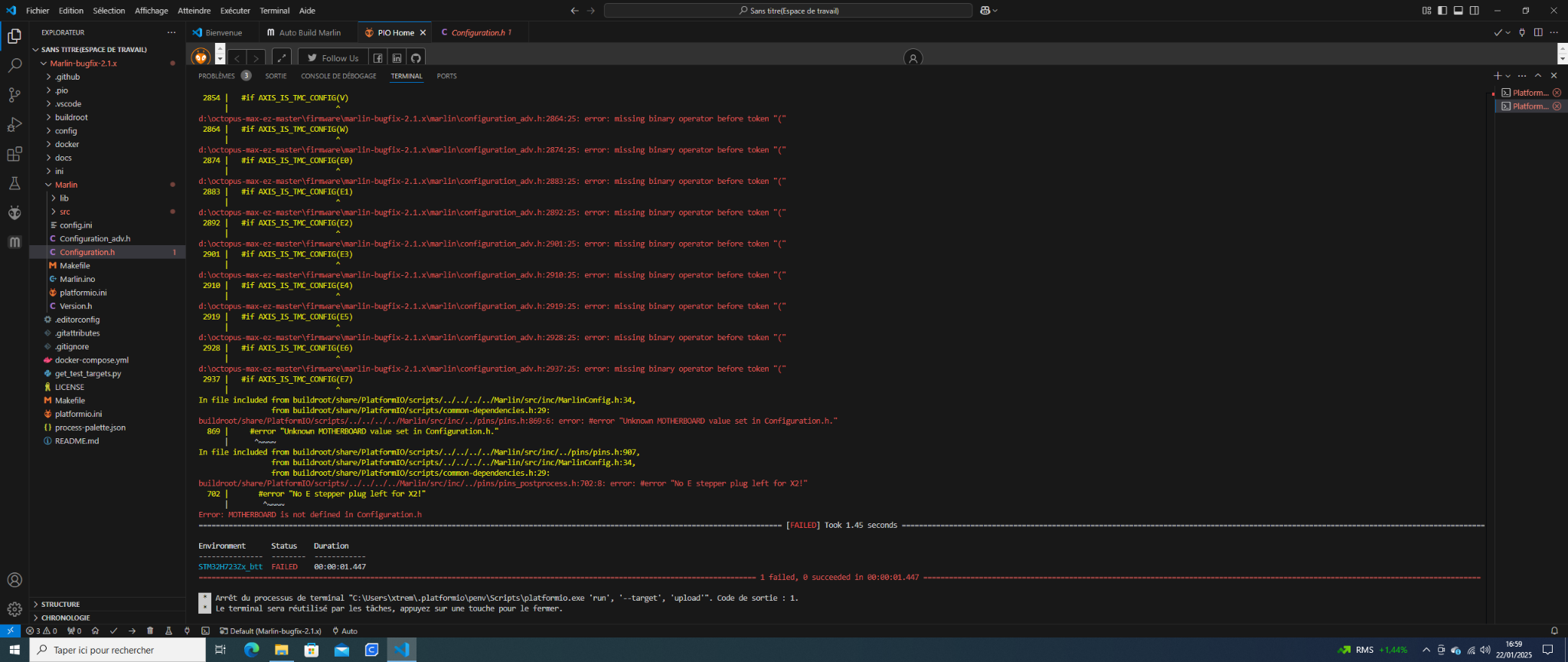1568x662 pixels.
Task: Open the Auto Build Marlin tab
Action: coord(309,32)
